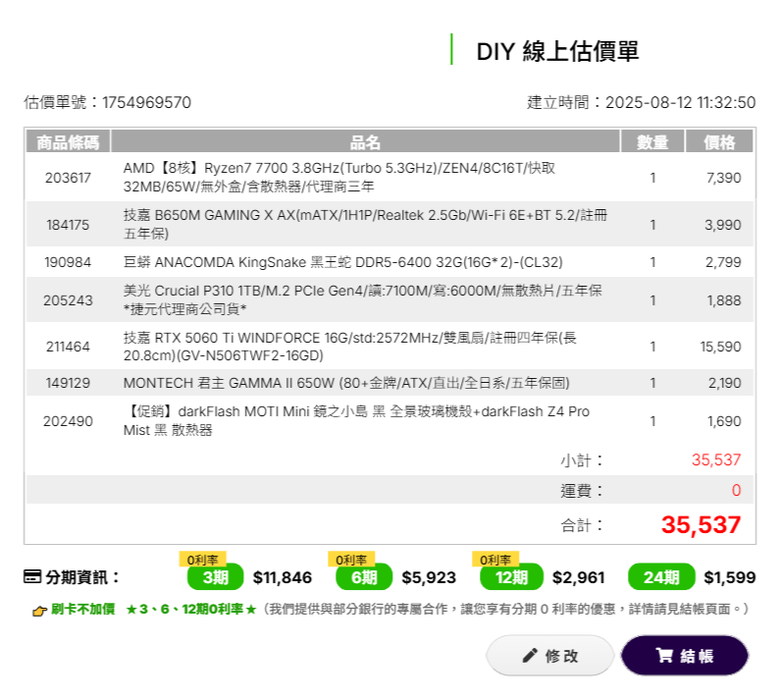Click the large red 合計 total 35,537

coord(701,525)
